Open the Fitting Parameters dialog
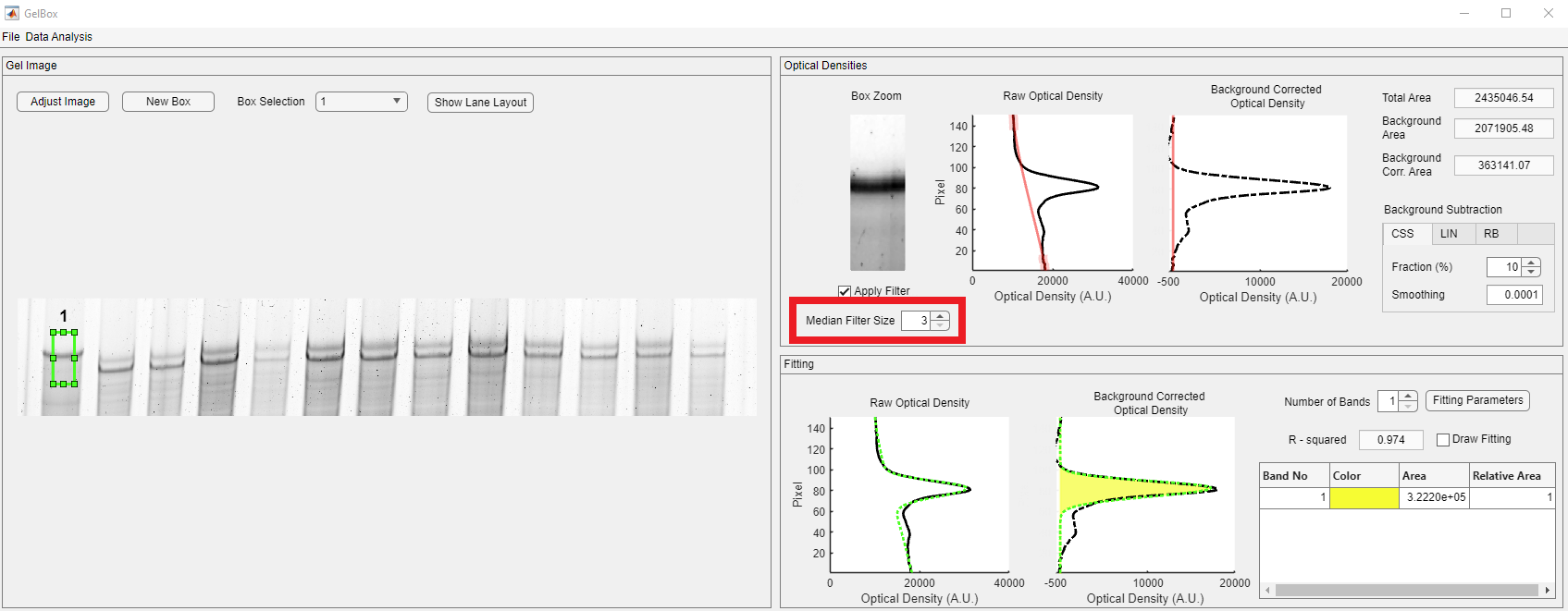Image resolution: width=1568 pixels, height=611 pixels. 1477,400
